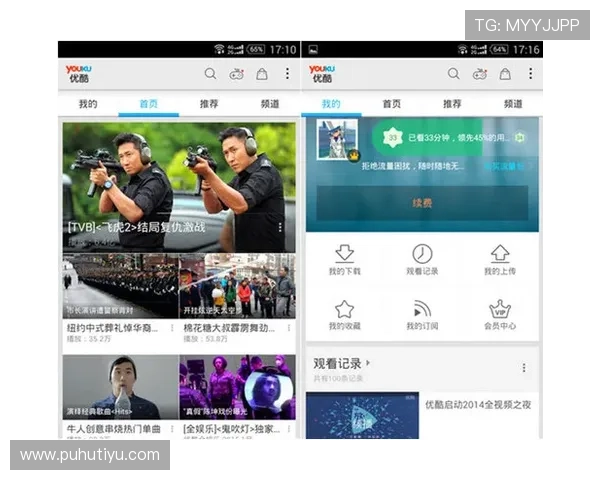Open 棉花糖大叔霹雳舞 video thumbnail

pos(237,286)
